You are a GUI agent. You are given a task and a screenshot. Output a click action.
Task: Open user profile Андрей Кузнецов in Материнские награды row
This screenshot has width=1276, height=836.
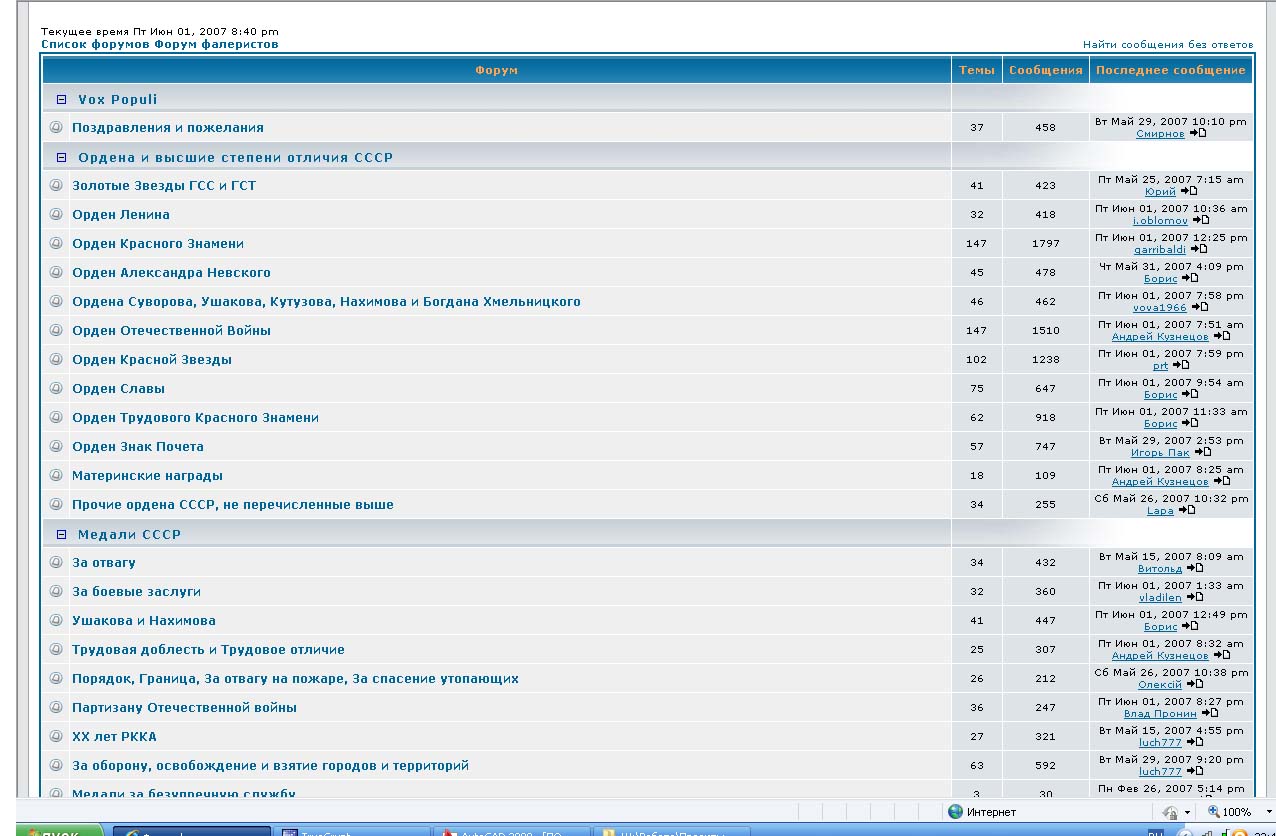click(x=1159, y=481)
